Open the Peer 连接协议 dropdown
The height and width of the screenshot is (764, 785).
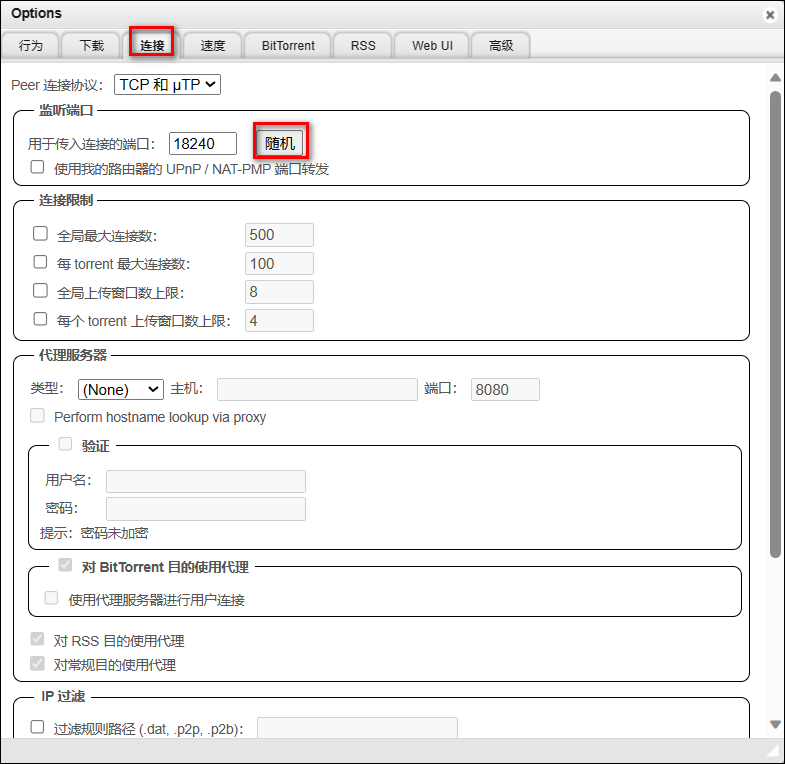[167, 85]
